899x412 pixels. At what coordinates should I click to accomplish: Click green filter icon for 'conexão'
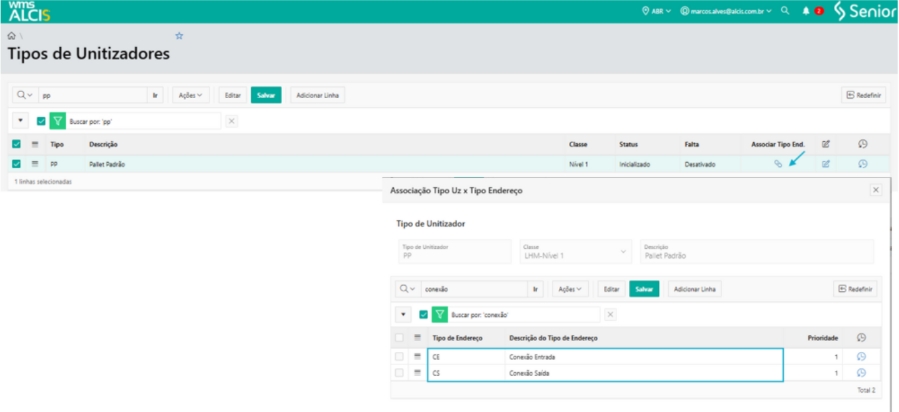[440, 314]
